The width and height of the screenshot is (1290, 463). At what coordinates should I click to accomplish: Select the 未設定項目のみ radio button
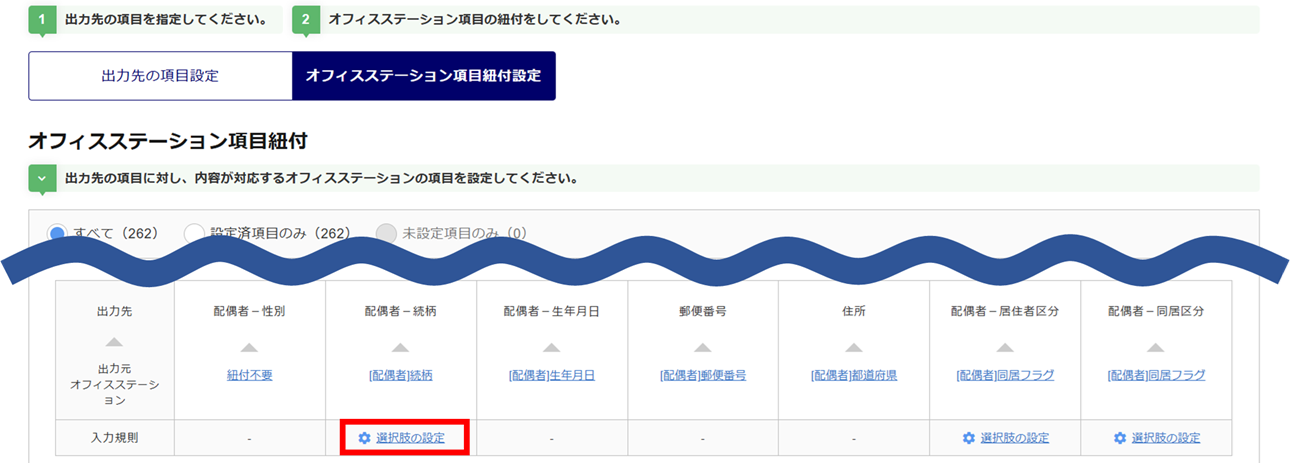(385, 233)
